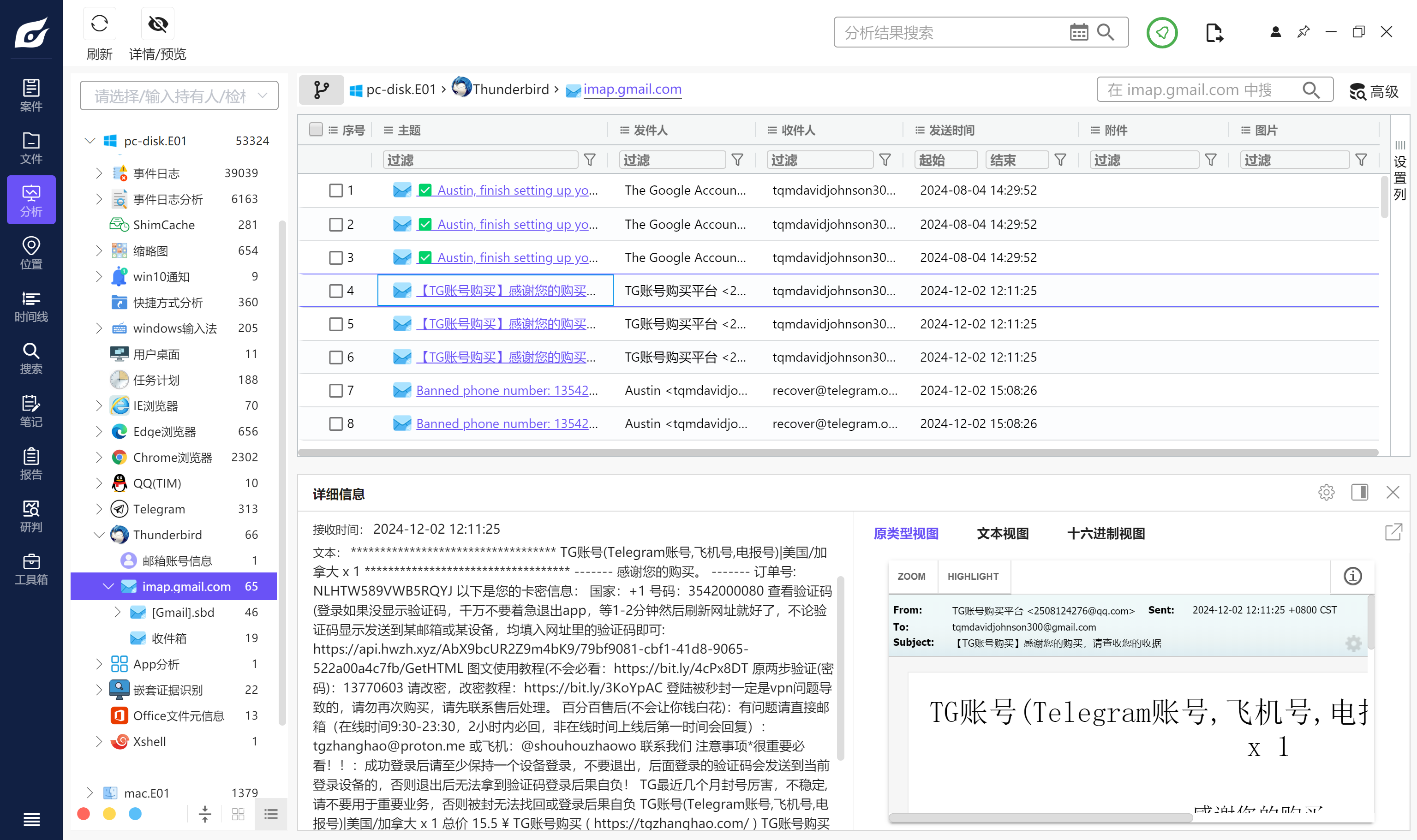The width and height of the screenshot is (1417, 840).
Task: Open preview in external window icon
Action: pyautogui.click(x=1393, y=531)
